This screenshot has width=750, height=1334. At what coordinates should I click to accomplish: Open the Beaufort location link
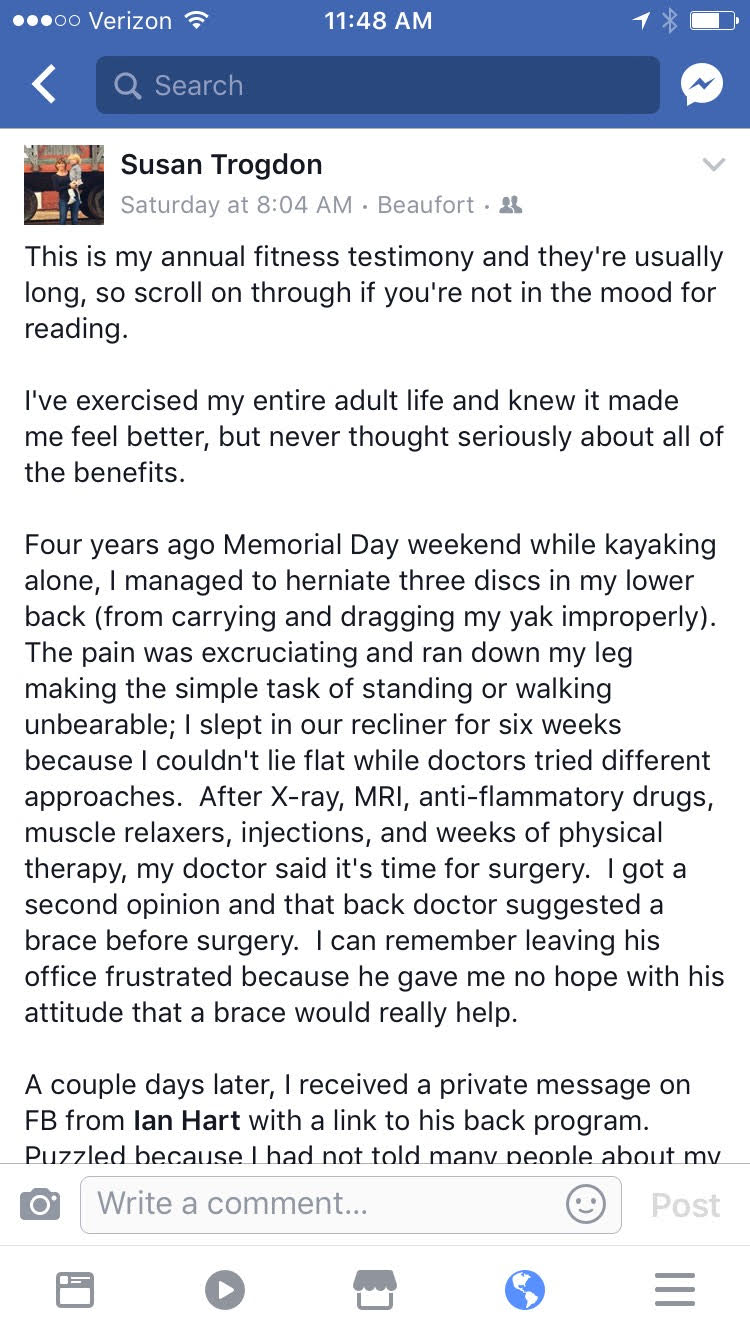point(426,205)
